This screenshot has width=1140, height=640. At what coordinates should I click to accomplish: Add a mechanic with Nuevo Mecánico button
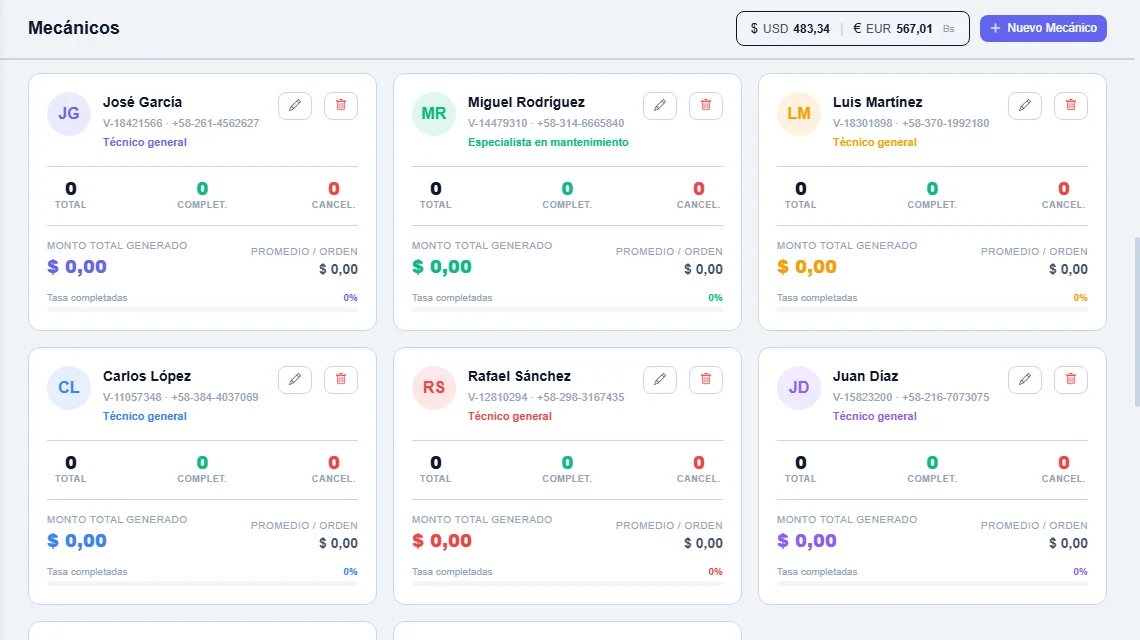(1043, 28)
